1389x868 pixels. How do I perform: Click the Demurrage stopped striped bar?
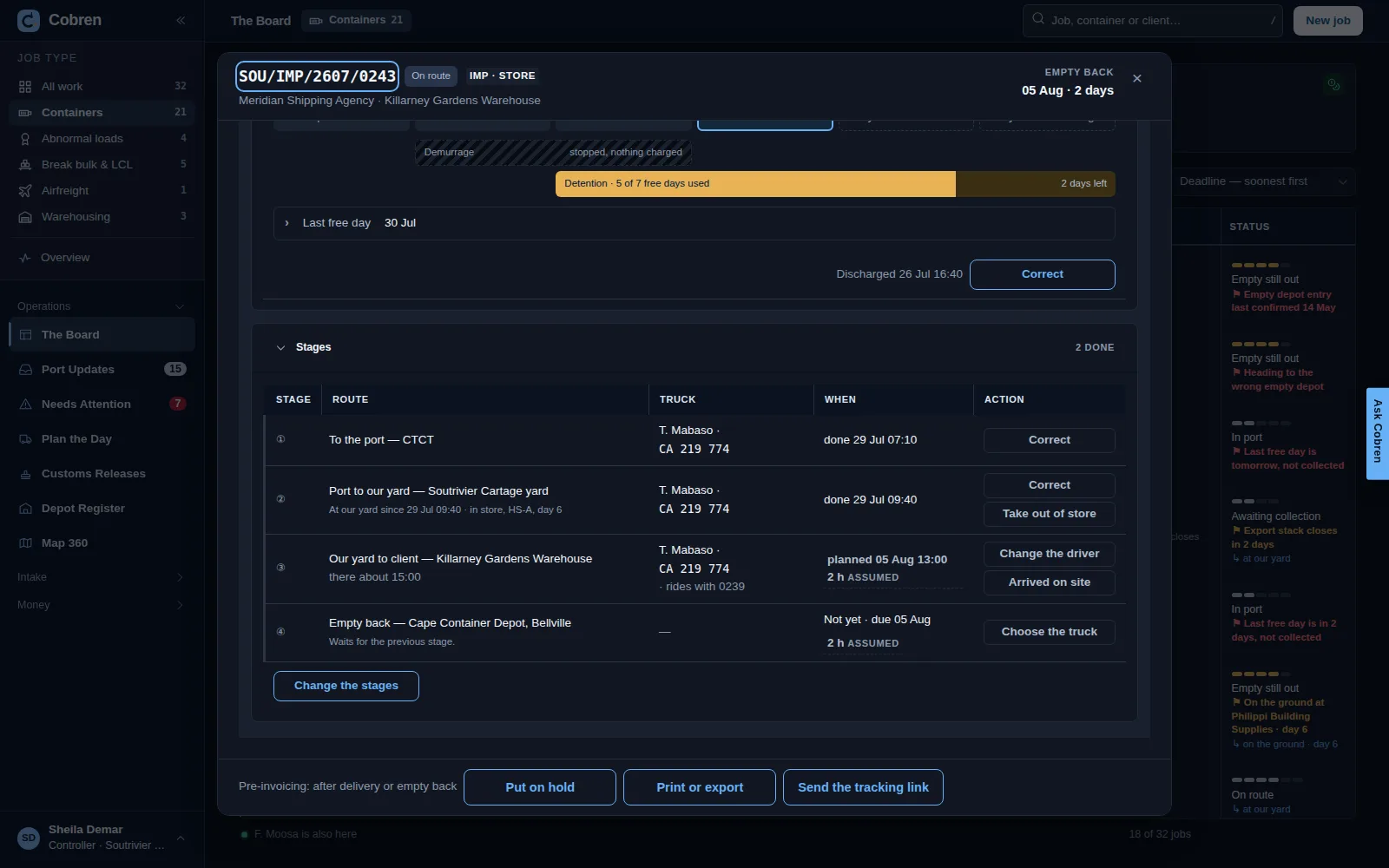(553, 152)
